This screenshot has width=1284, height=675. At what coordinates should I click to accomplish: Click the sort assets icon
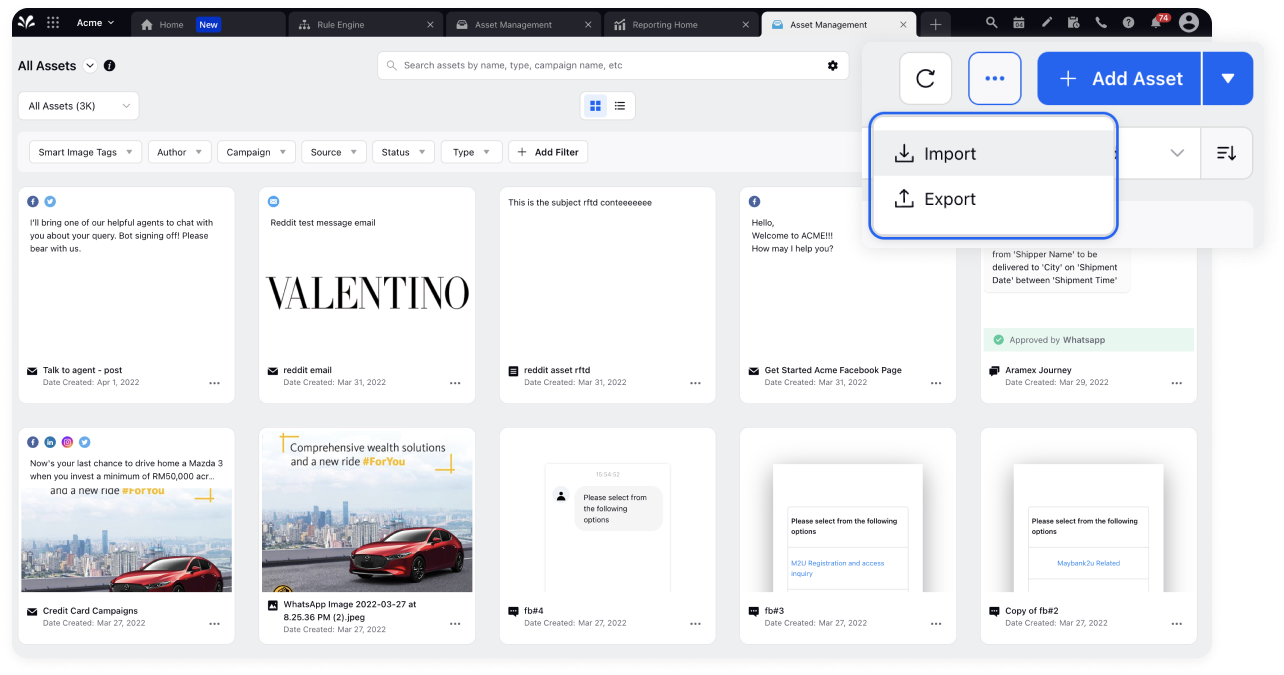(x=1226, y=153)
